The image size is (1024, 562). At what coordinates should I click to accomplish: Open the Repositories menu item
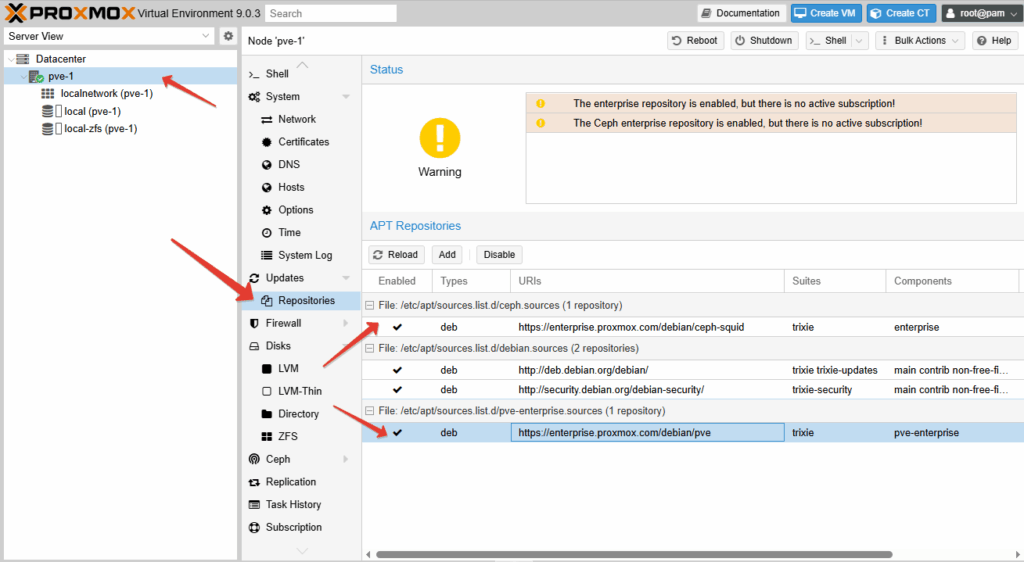(301, 301)
